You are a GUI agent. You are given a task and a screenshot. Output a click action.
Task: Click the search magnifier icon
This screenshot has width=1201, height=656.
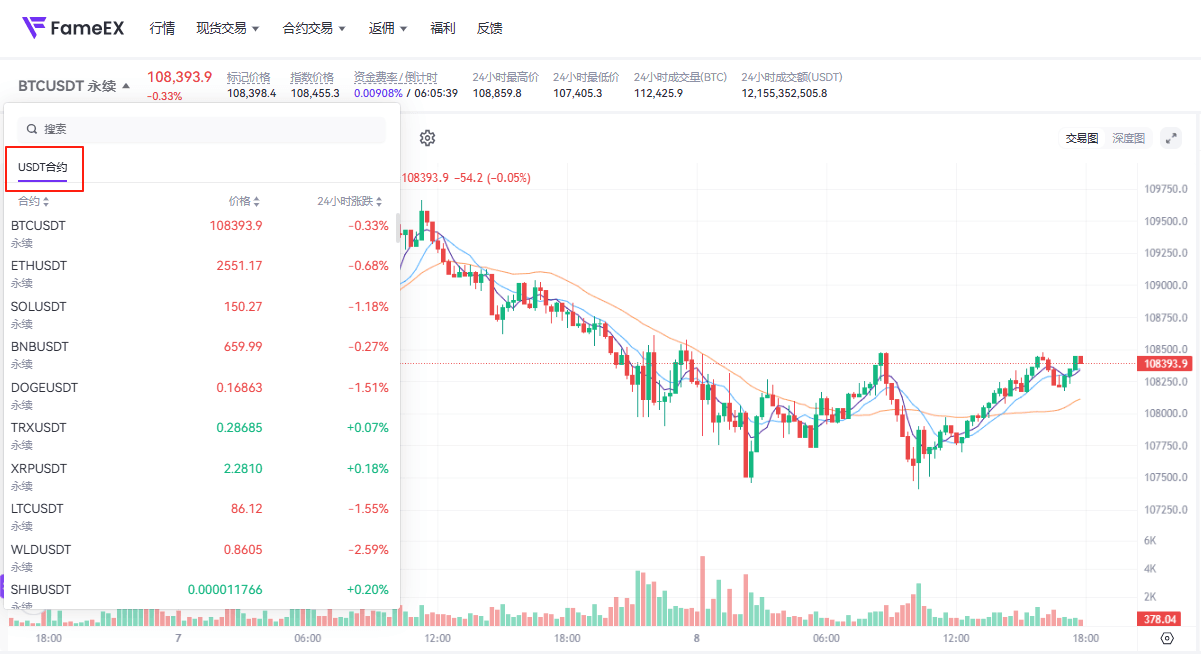click(x=32, y=130)
